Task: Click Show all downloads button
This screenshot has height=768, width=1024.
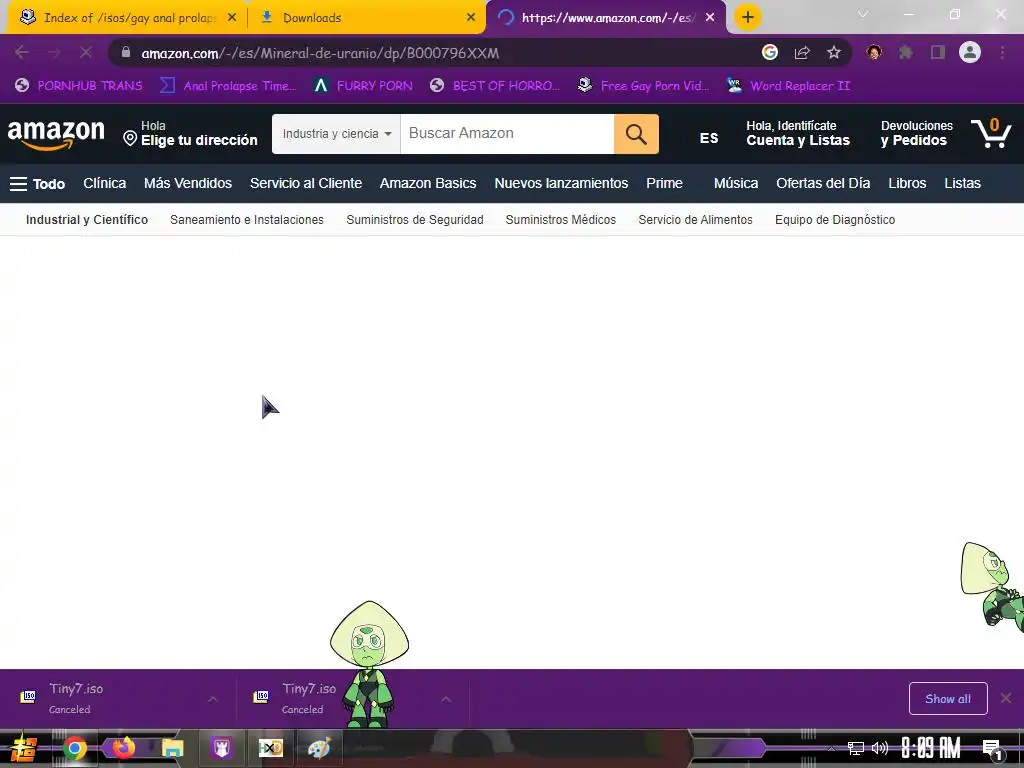Action: click(948, 699)
